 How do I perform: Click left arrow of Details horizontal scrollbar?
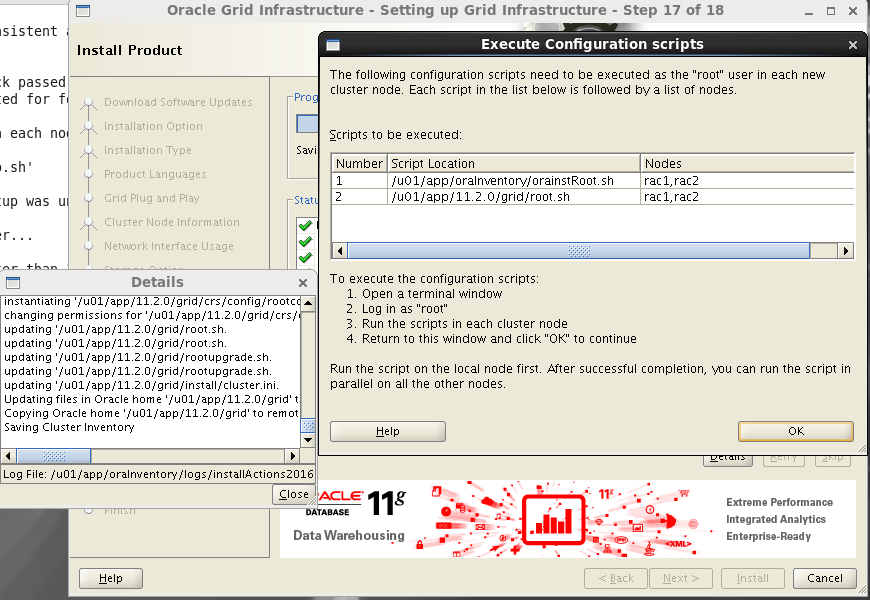(x=8, y=456)
